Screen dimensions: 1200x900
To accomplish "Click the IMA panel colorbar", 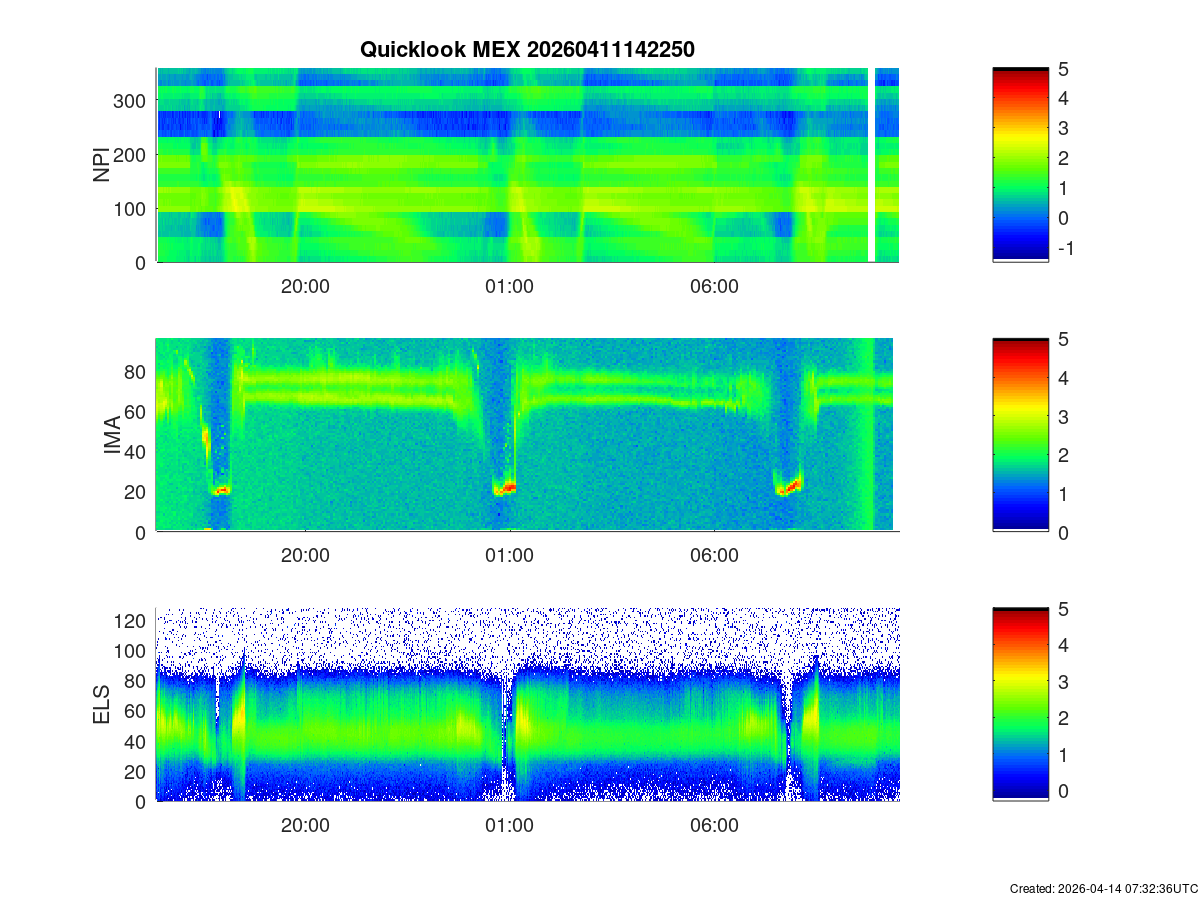I will click(1020, 435).
